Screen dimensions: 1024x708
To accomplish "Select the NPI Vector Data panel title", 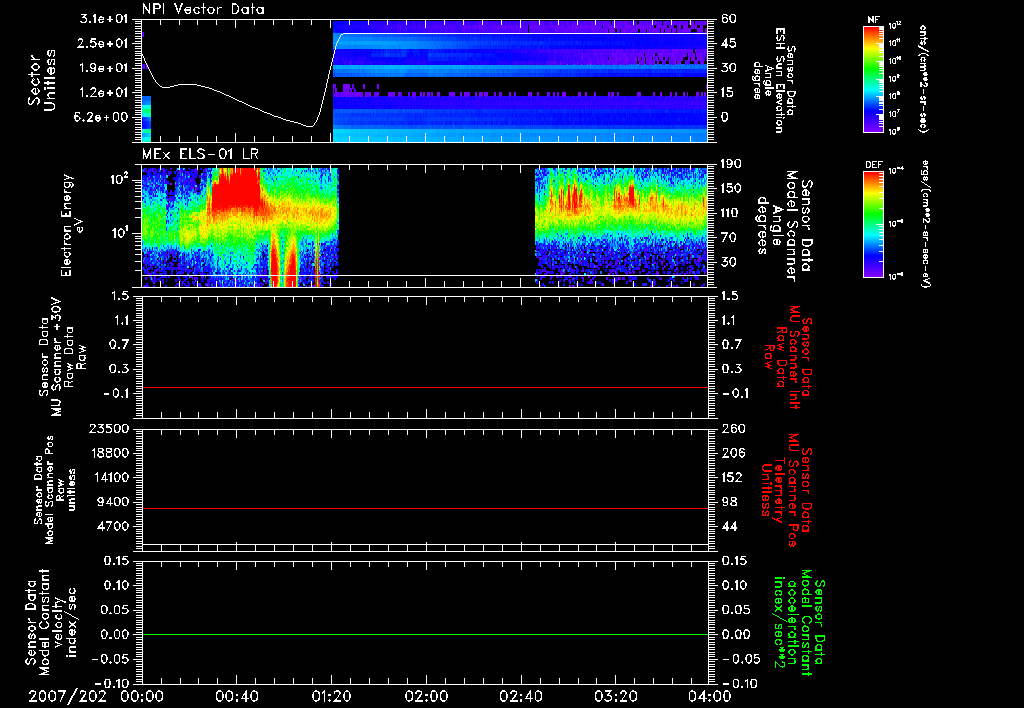I will 203,9.
